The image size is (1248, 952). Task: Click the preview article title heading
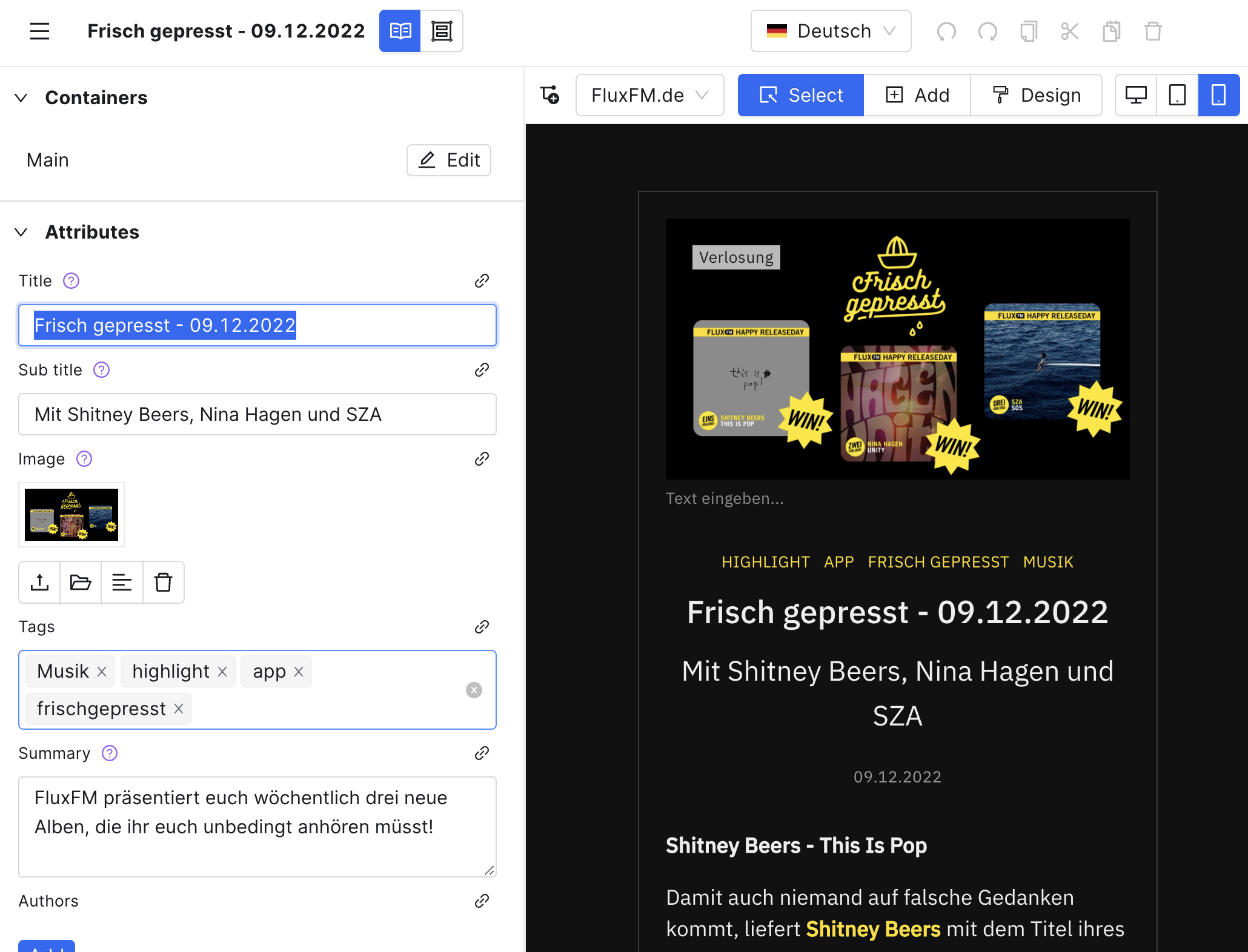coord(897,612)
